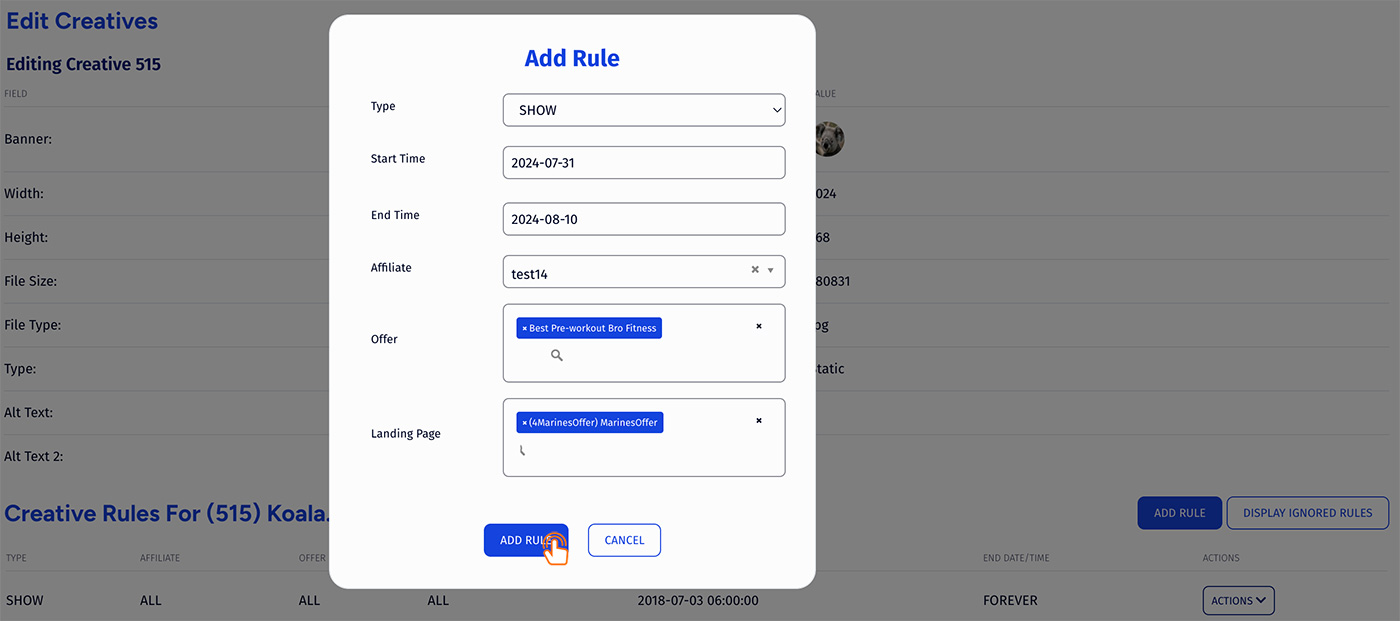Open the Type SHOW dropdown
This screenshot has height=621, width=1400.
click(x=644, y=110)
